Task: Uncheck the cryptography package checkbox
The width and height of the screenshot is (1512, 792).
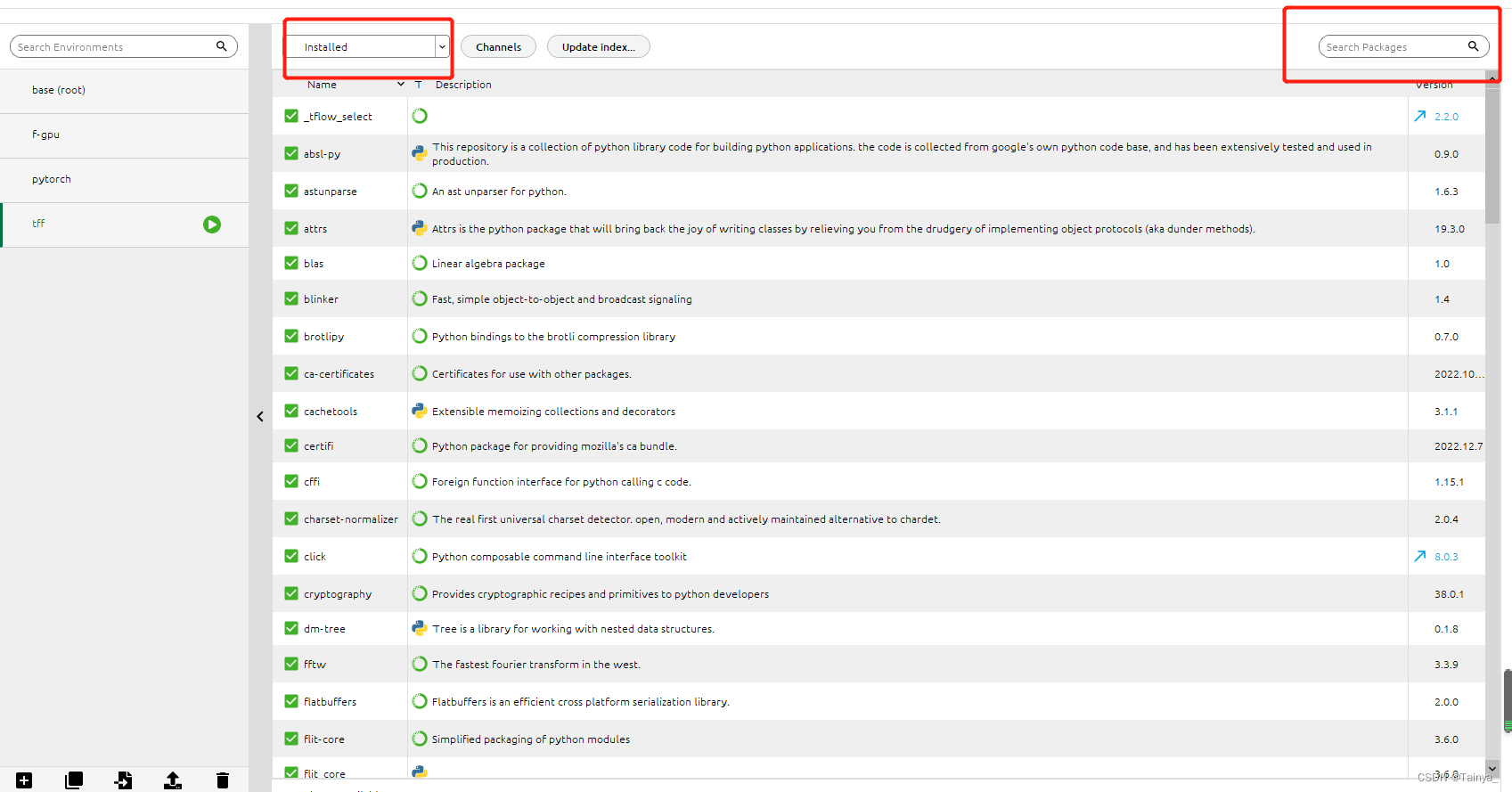Action: 291,593
